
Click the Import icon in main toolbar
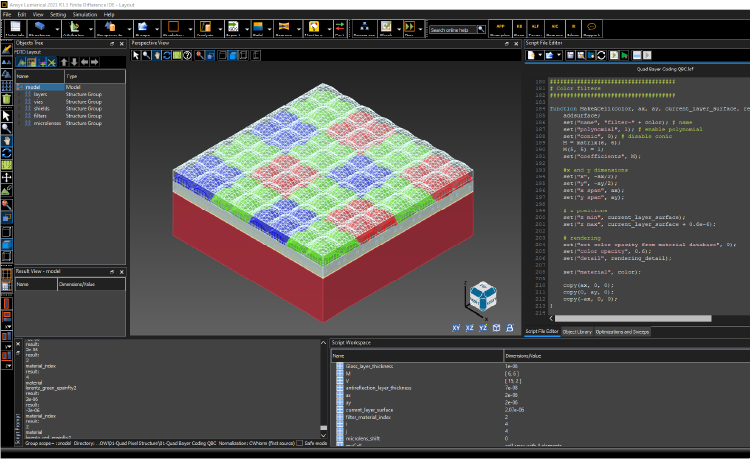(x=233, y=28)
